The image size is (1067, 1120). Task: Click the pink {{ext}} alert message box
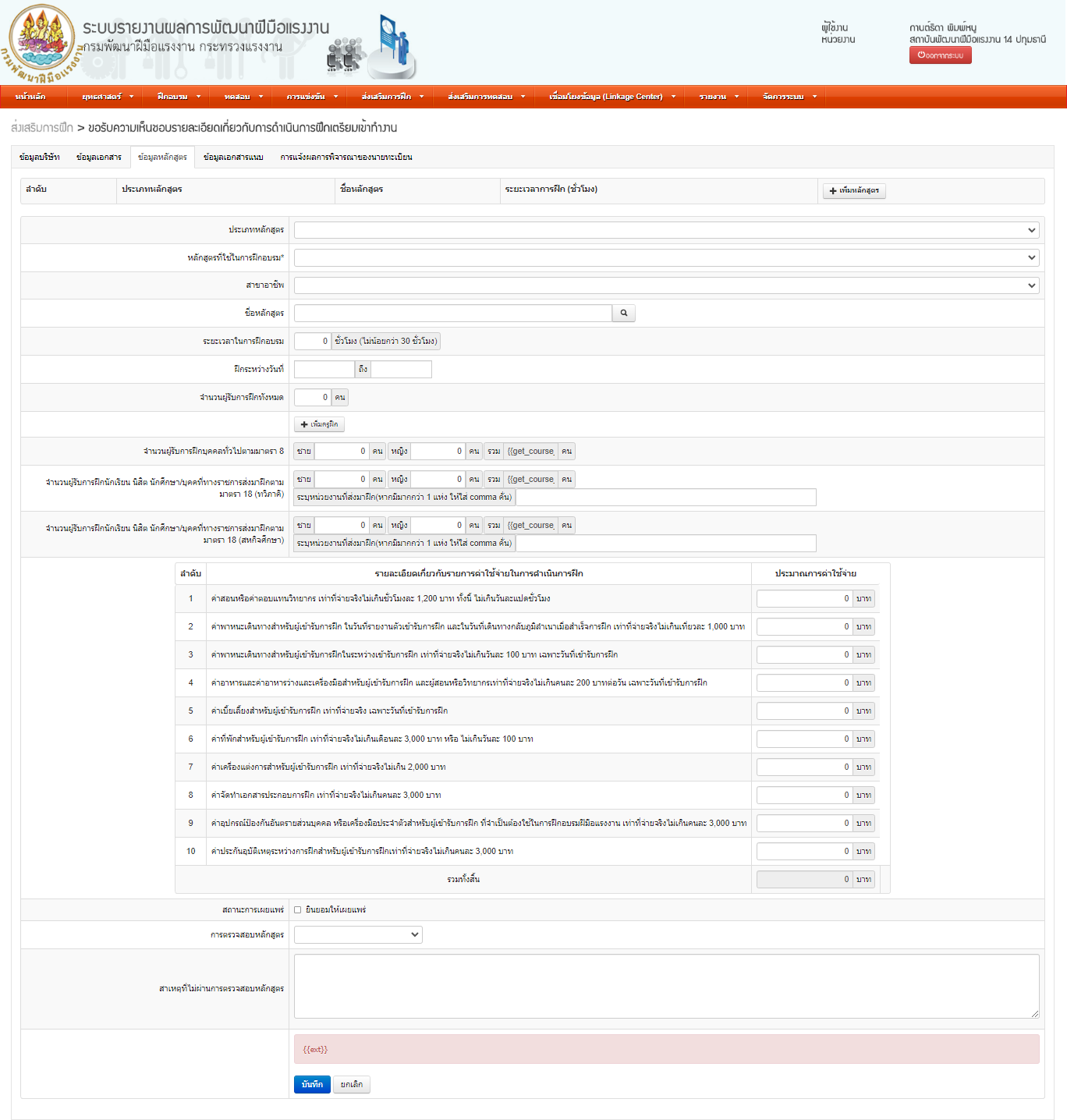pos(667,1049)
